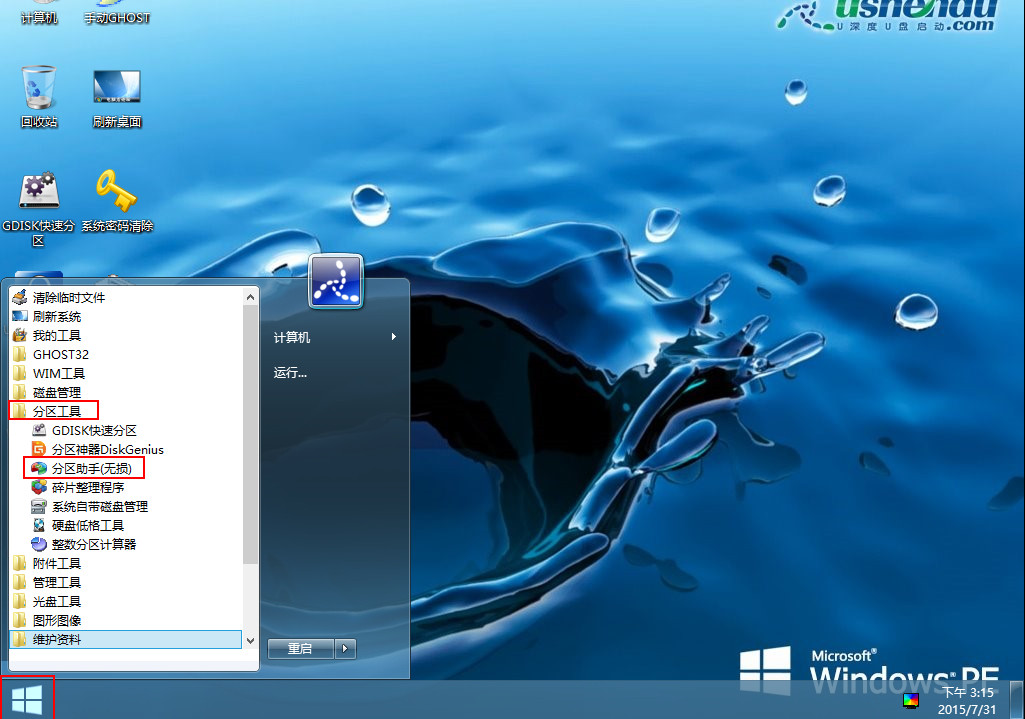Click the 刷新桌面 desktop icon

click(117, 98)
